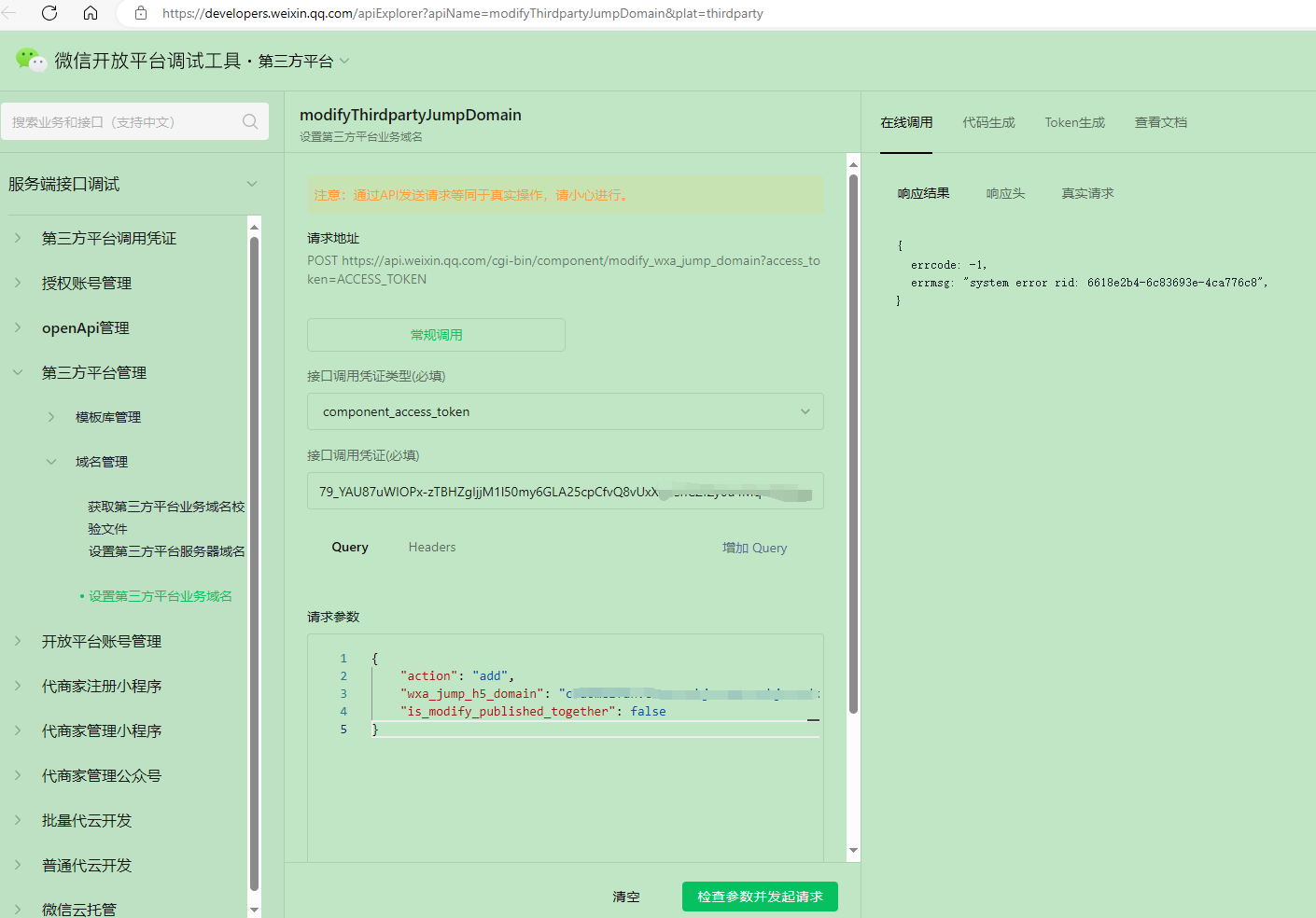1316x918 pixels.
Task: Open 设置第三方平台服务器域名 item
Action: (167, 551)
